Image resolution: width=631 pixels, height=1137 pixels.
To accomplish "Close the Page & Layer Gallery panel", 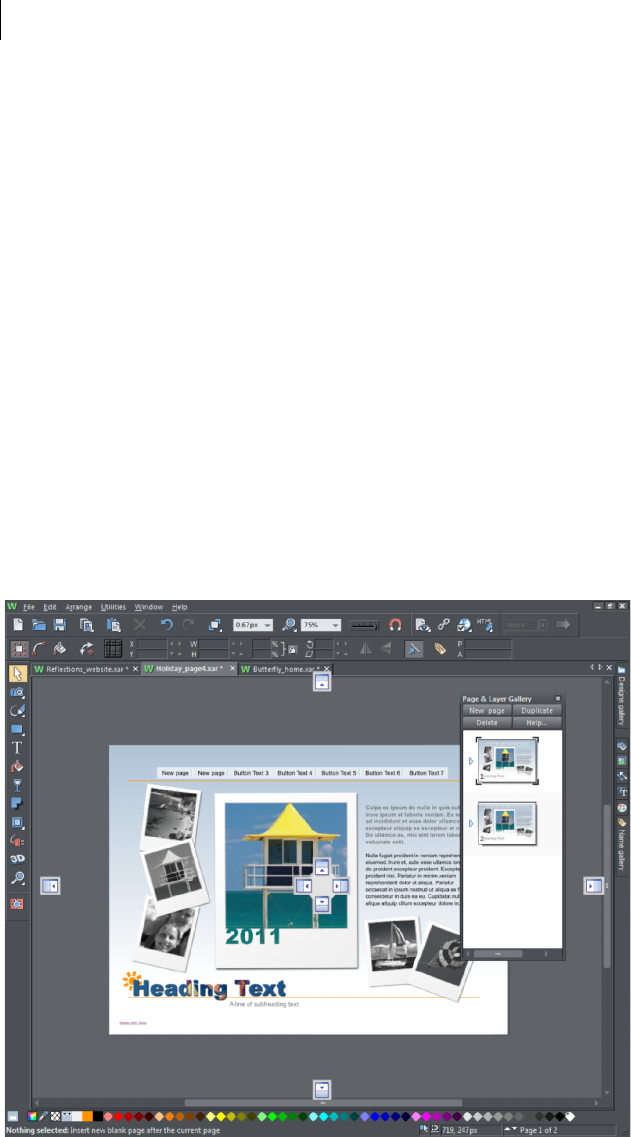I will 558,698.
